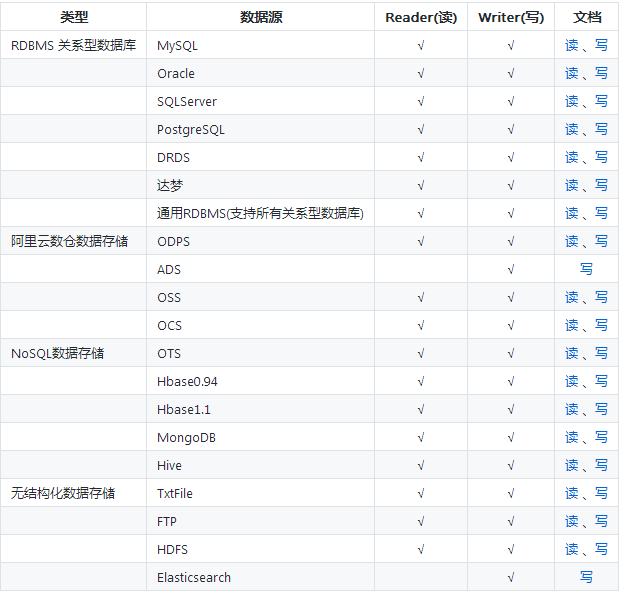Open the 写 doc link for Hbase1.1
This screenshot has width=620, height=592.
(601, 409)
